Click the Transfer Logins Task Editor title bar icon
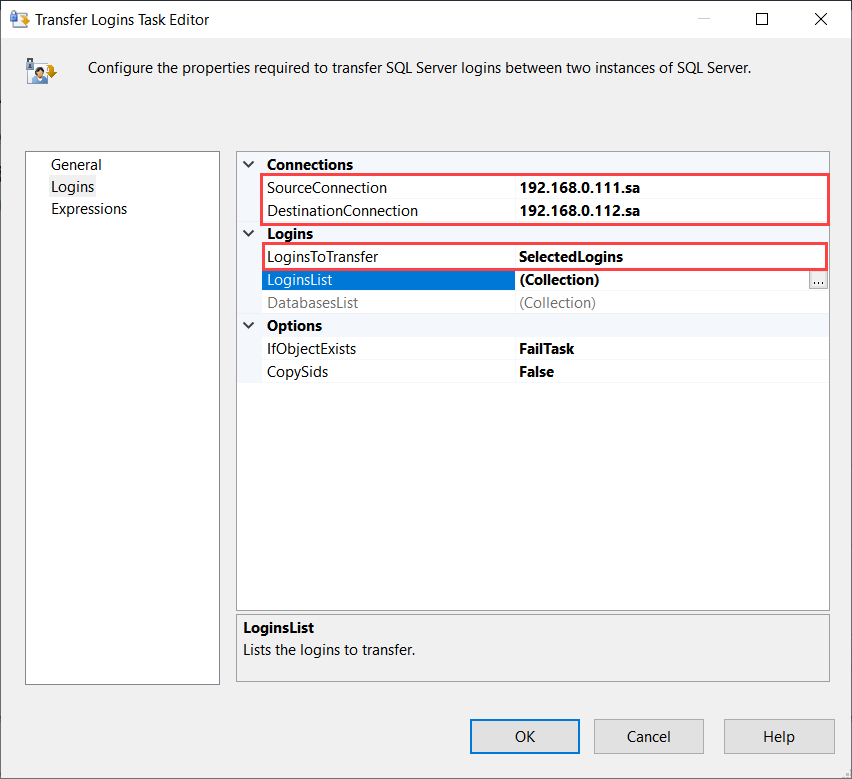This screenshot has width=852, height=779. 20,18
